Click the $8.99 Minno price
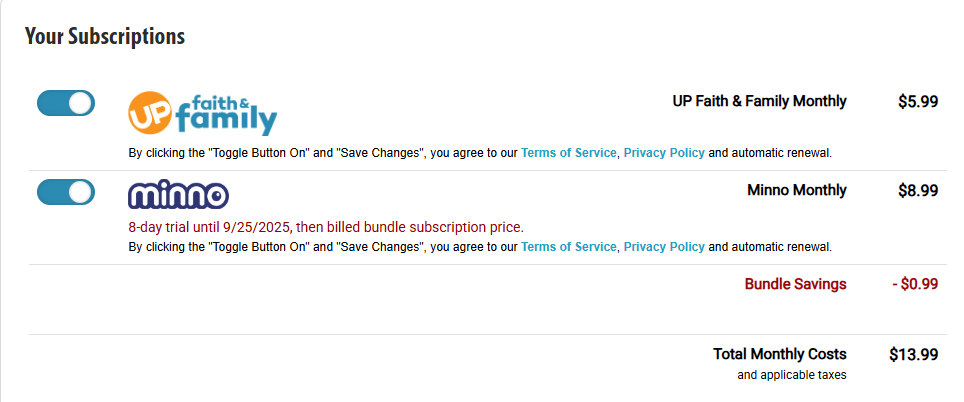The image size is (964, 402). pos(917,190)
